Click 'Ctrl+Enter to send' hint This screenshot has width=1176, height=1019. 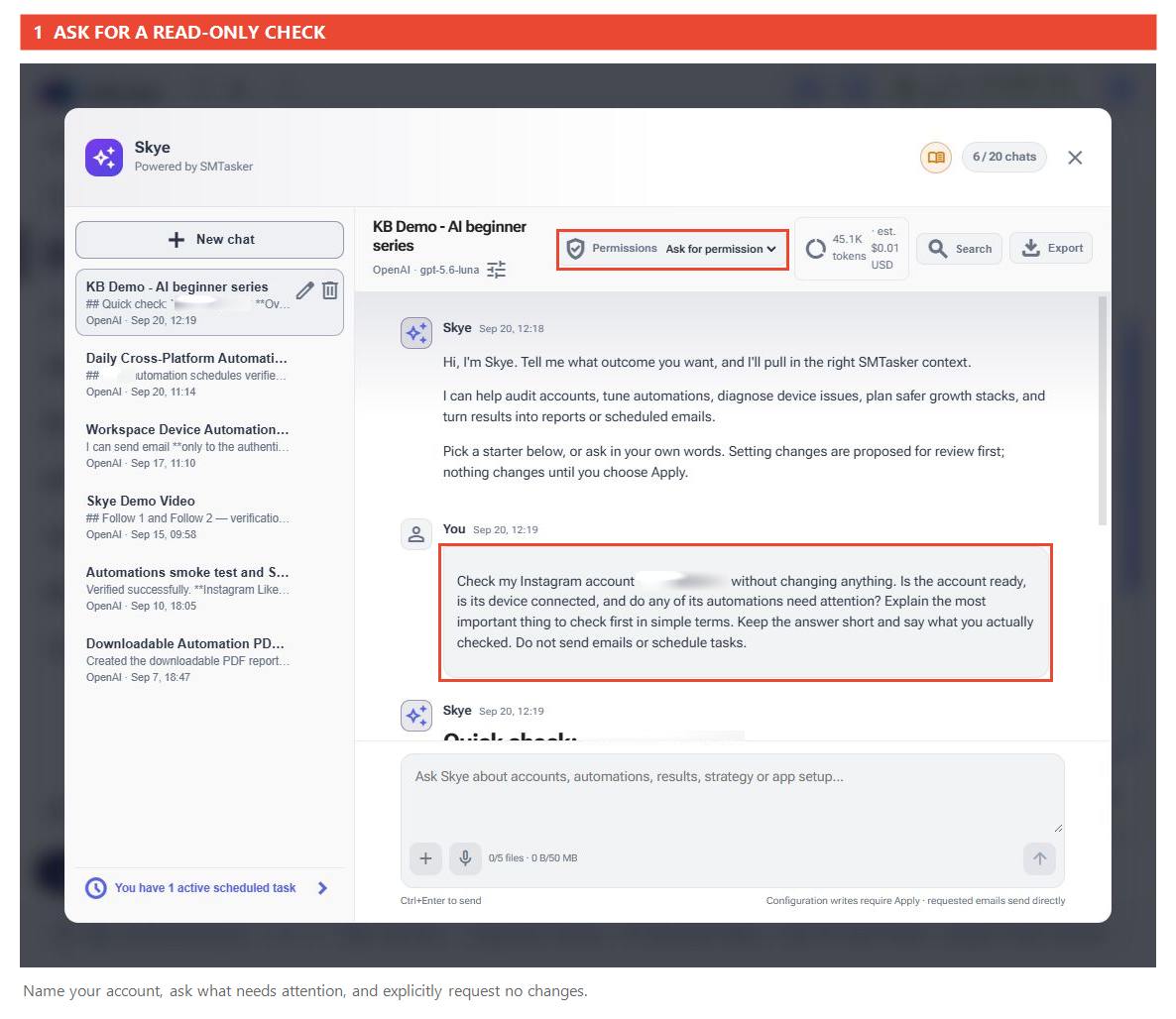pos(441,900)
